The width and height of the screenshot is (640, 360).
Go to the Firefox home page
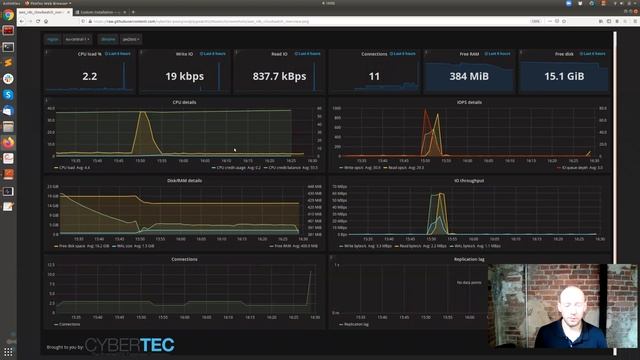pos(46,21)
